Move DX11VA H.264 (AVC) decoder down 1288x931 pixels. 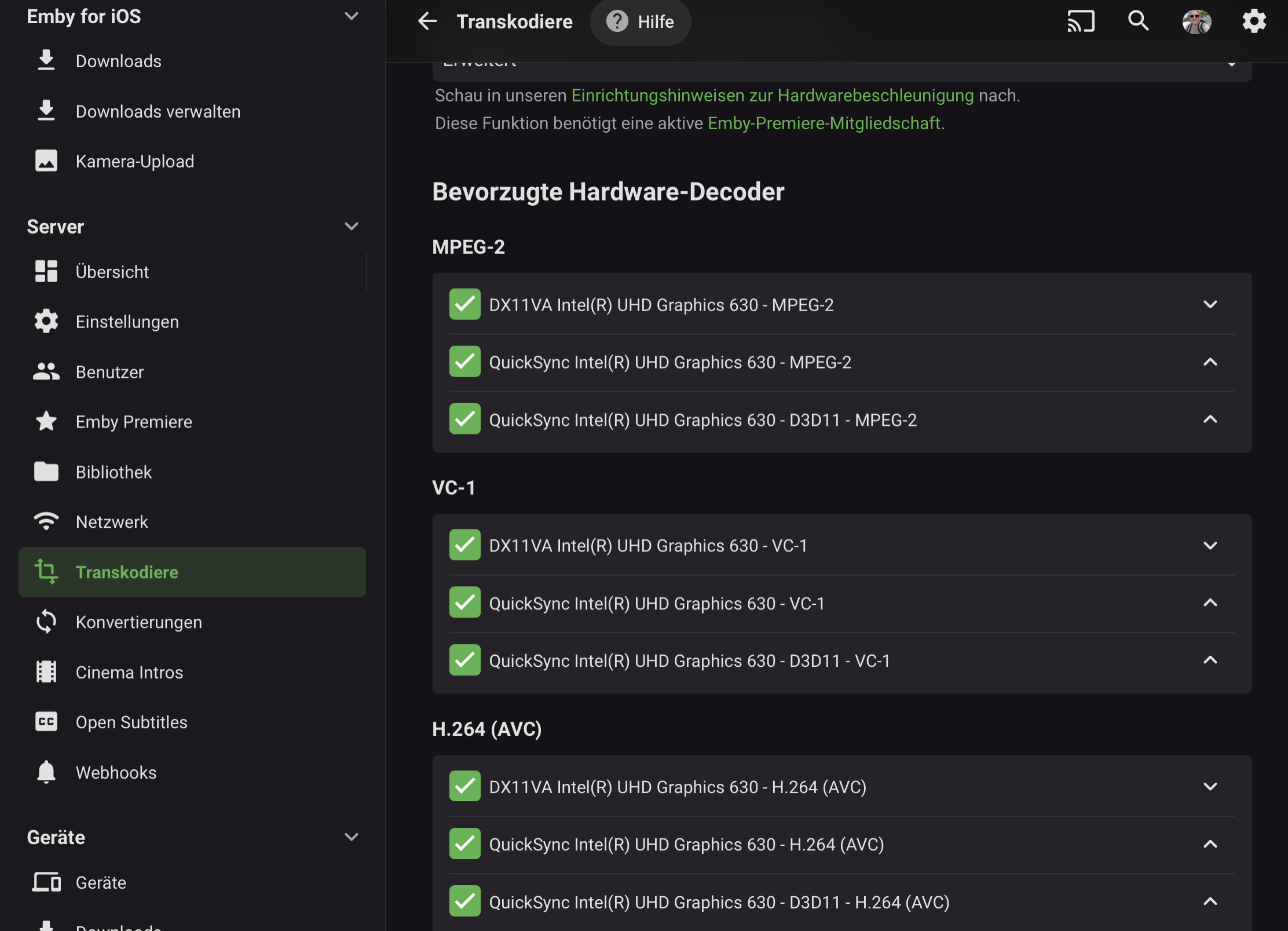point(1210,786)
